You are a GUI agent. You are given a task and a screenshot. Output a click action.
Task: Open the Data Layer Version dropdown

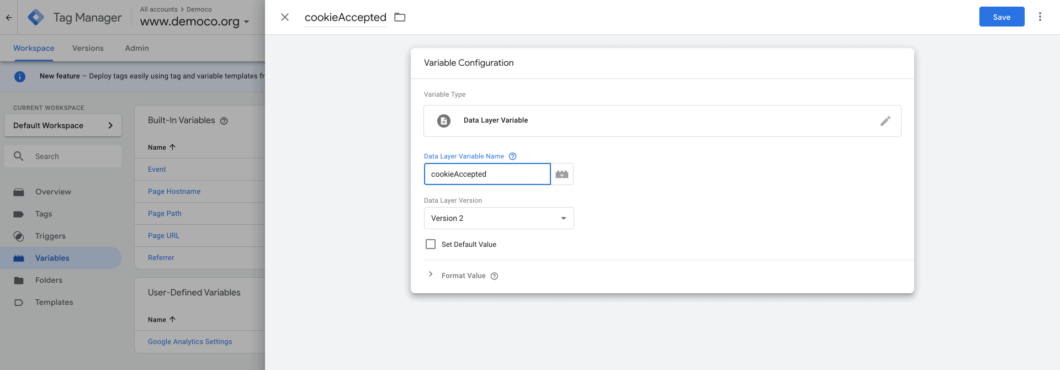499,218
